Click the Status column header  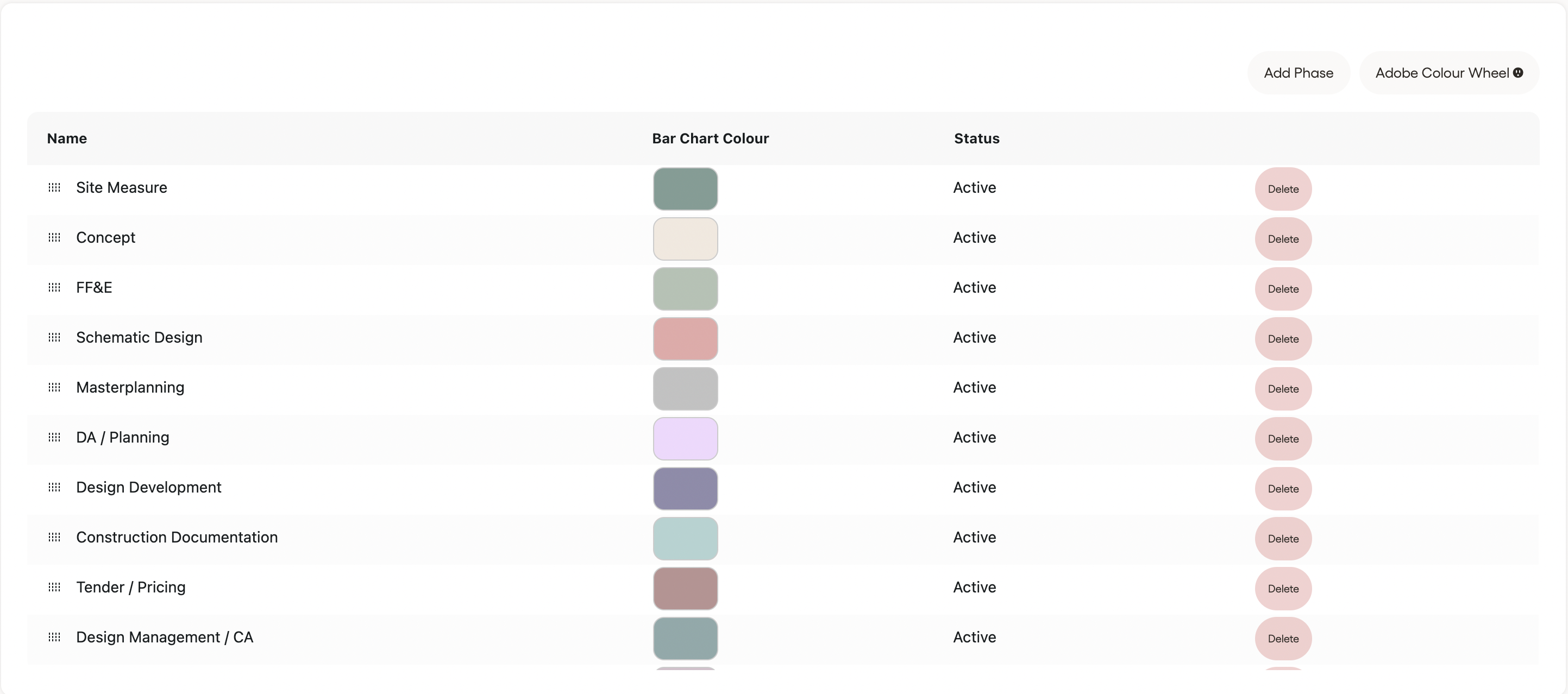click(976, 138)
